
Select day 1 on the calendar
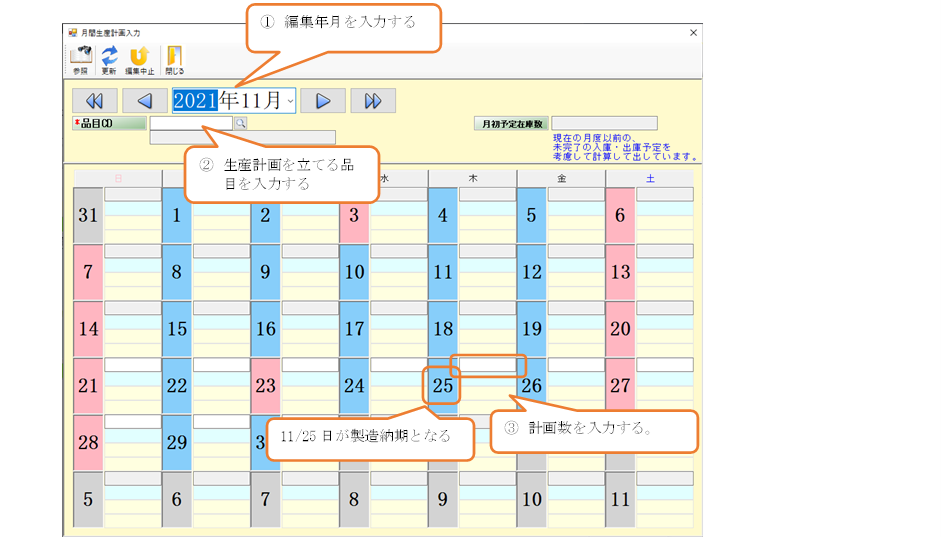177,216
